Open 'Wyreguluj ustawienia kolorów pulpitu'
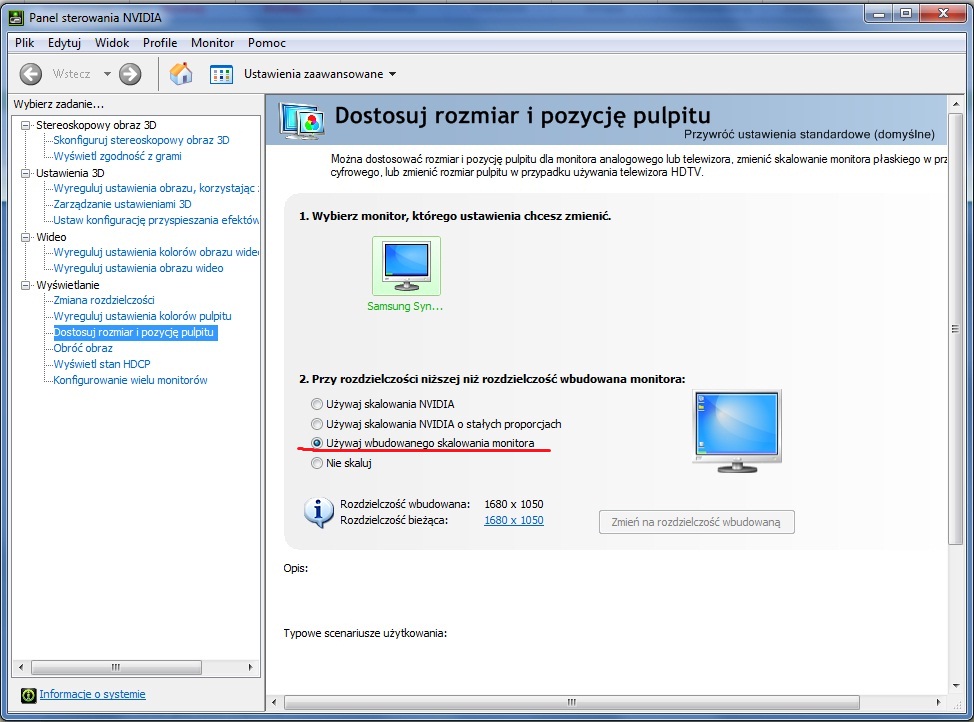974x722 pixels. pos(142,316)
